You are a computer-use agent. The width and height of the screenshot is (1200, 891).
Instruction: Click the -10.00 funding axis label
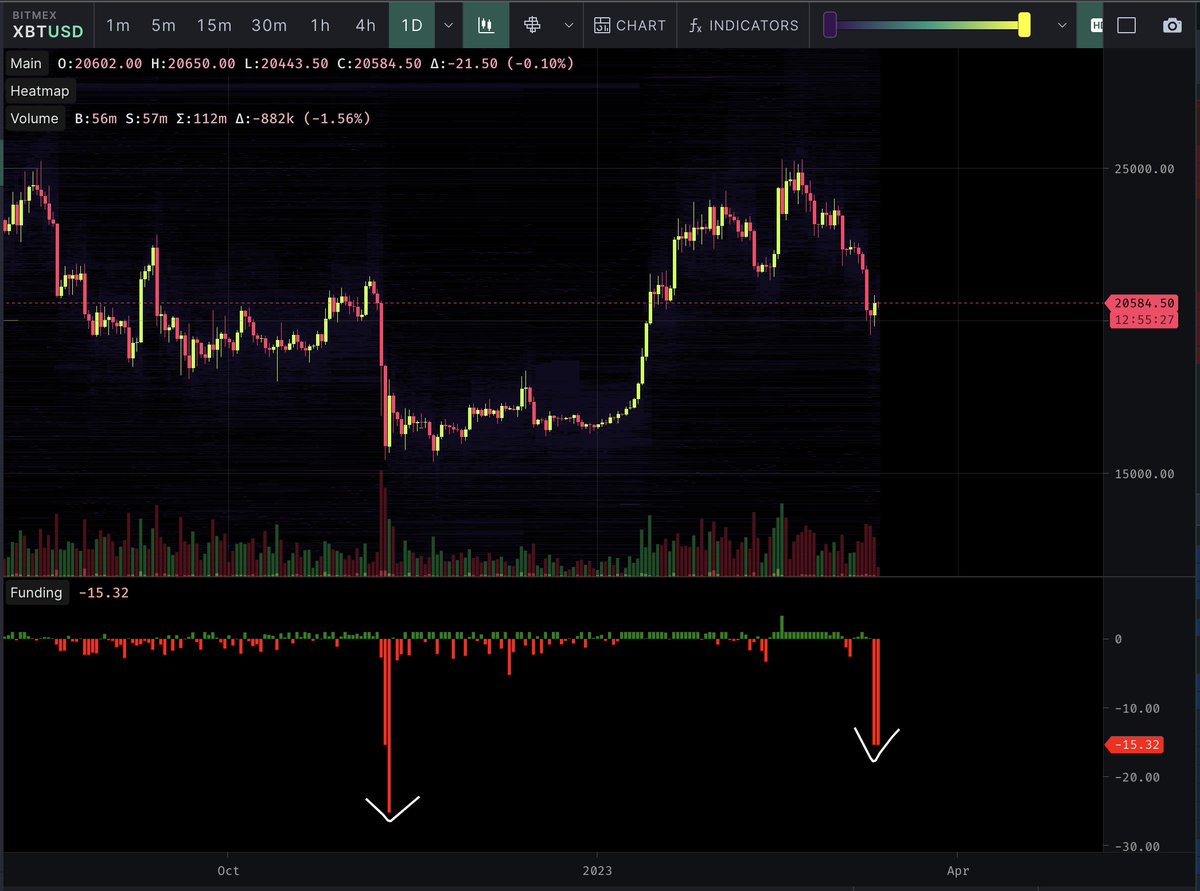[1138, 708]
